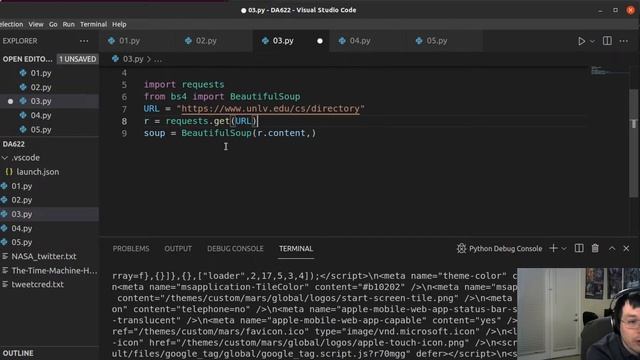Open the Help menu
Image resolution: width=640 pixels, height=360 pixels.
pyautogui.click(x=119, y=24)
